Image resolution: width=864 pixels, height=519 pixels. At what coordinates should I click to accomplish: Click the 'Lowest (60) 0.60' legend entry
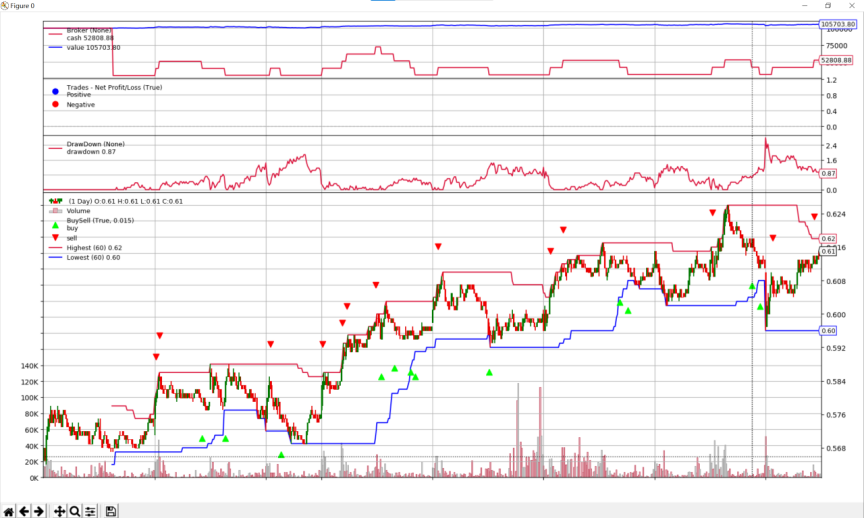coord(93,257)
